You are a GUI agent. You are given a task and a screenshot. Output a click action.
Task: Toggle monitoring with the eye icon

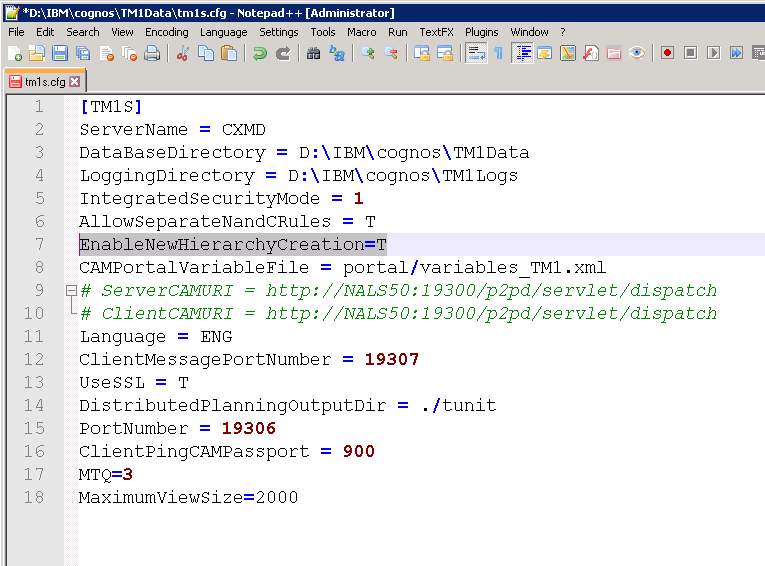pyautogui.click(x=637, y=53)
